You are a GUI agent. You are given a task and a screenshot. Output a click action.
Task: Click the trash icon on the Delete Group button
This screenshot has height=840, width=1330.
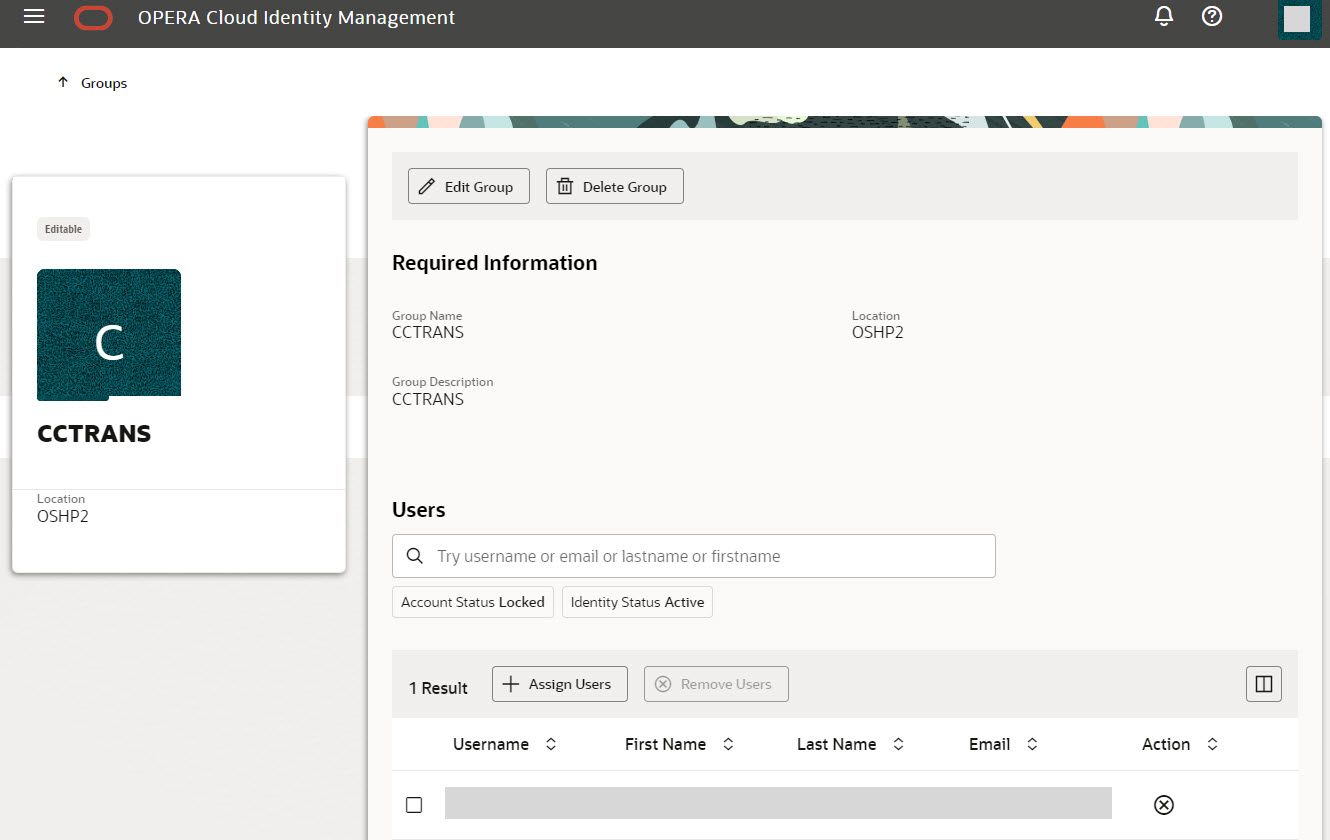[566, 186]
